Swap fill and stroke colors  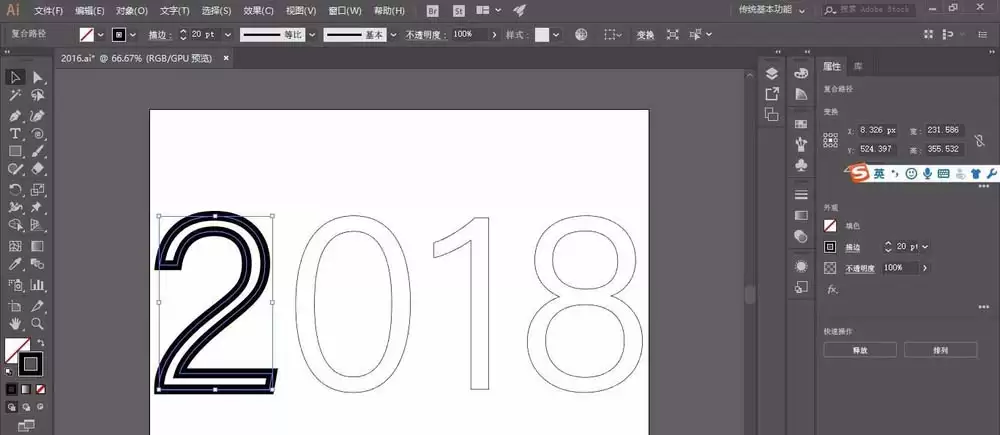point(40,343)
